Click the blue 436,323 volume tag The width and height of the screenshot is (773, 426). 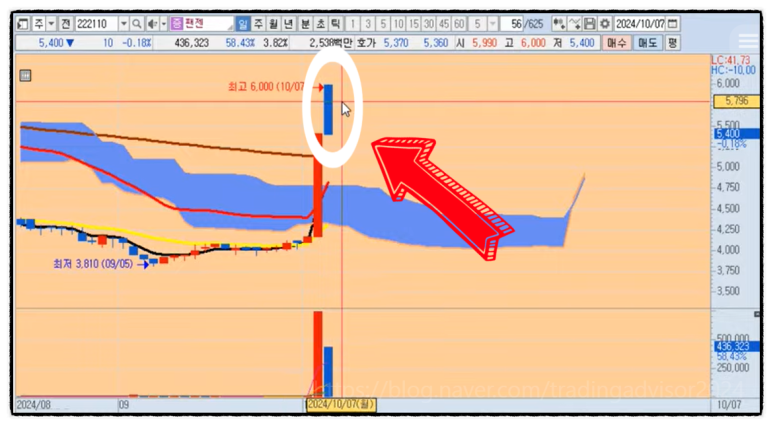point(737,346)
